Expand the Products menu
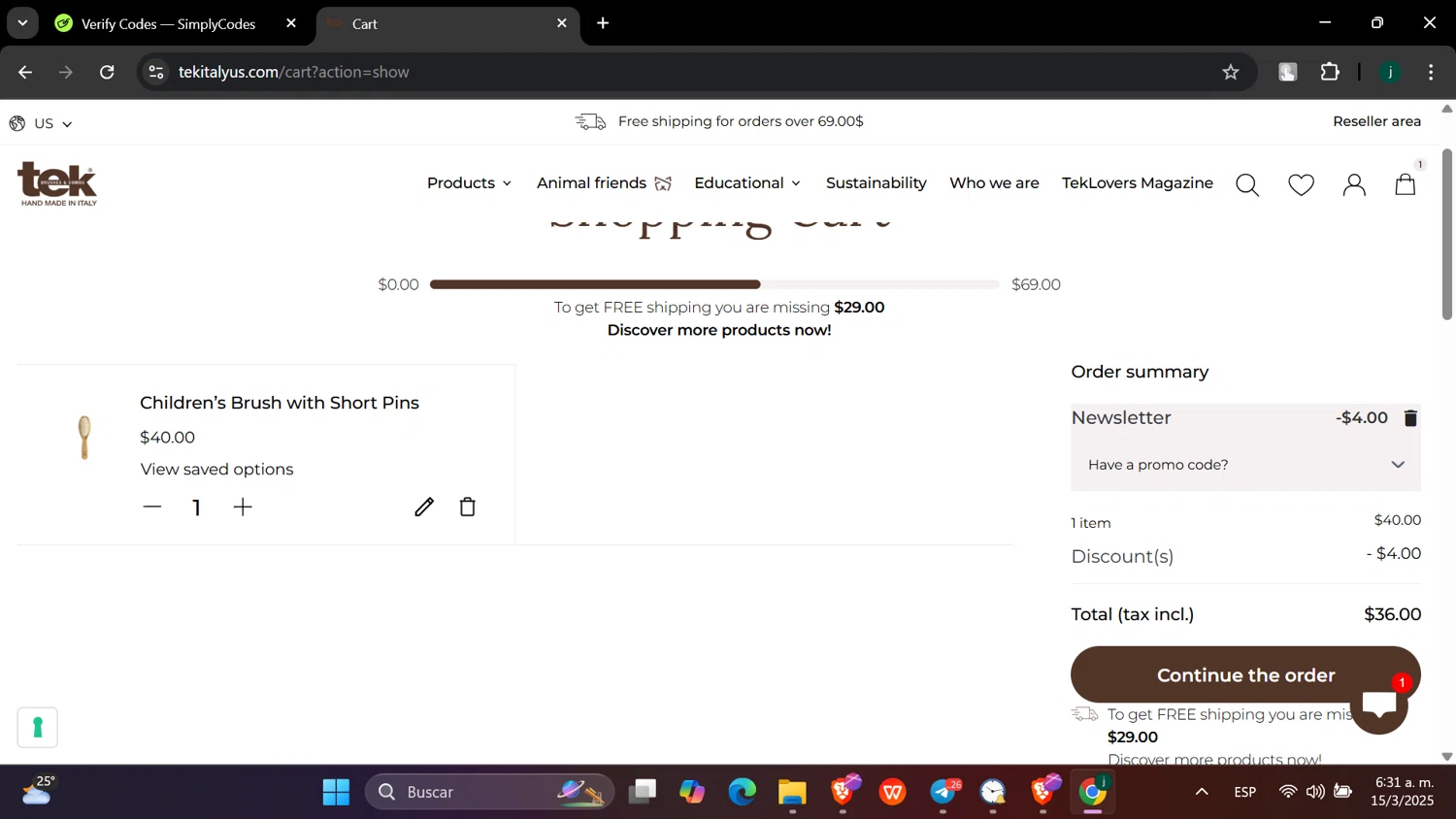Viewport: 1456px width, 819px height. coord(469,183)
